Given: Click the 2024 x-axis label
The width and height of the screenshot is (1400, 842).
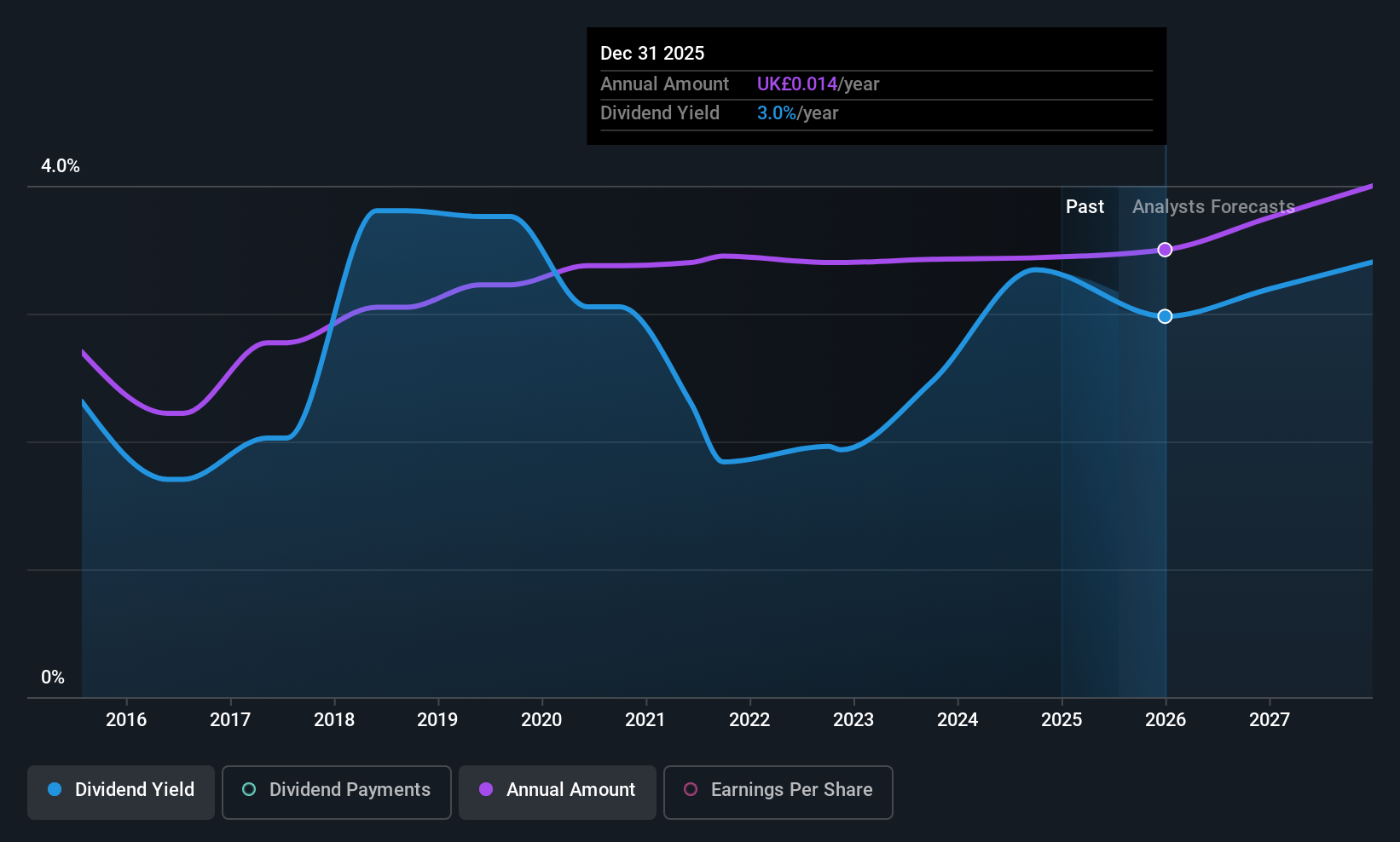Looking at the screenshot, I should pos(957,720).
